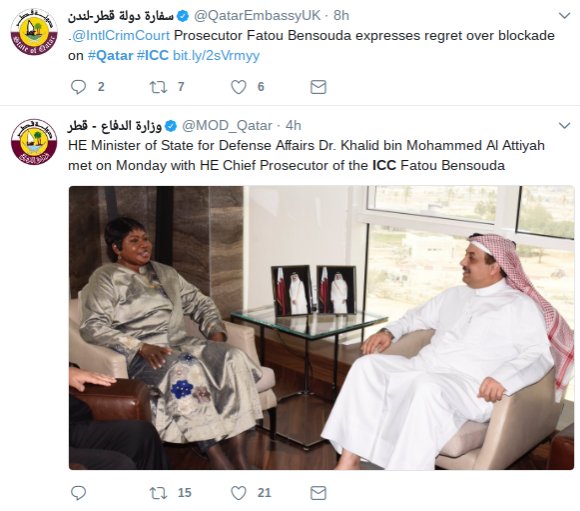Retweet the MOD_Qatar tweet

(158, 493)
